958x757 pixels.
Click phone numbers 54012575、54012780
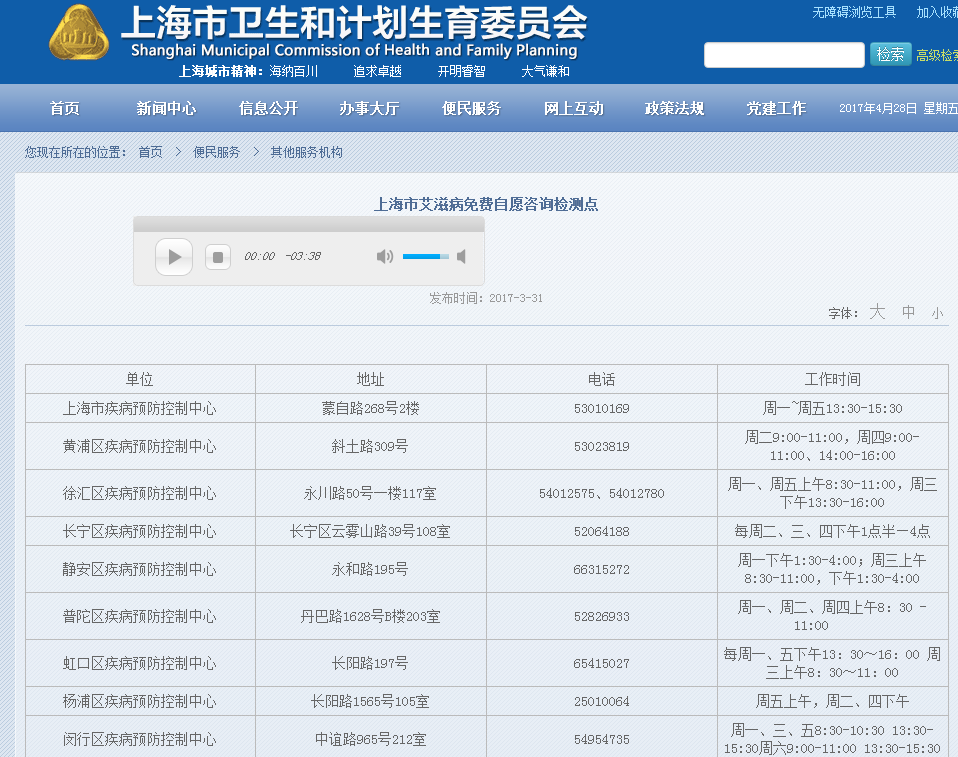pos(601,494)
